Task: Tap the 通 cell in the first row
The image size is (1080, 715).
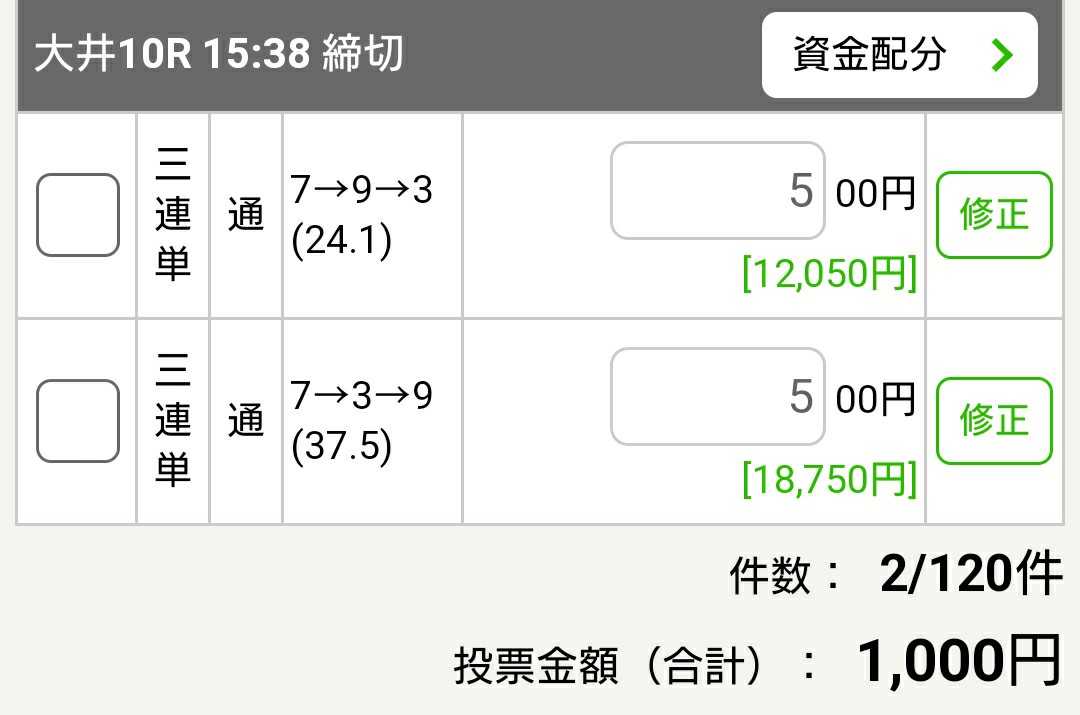Action: pos(246,215)
